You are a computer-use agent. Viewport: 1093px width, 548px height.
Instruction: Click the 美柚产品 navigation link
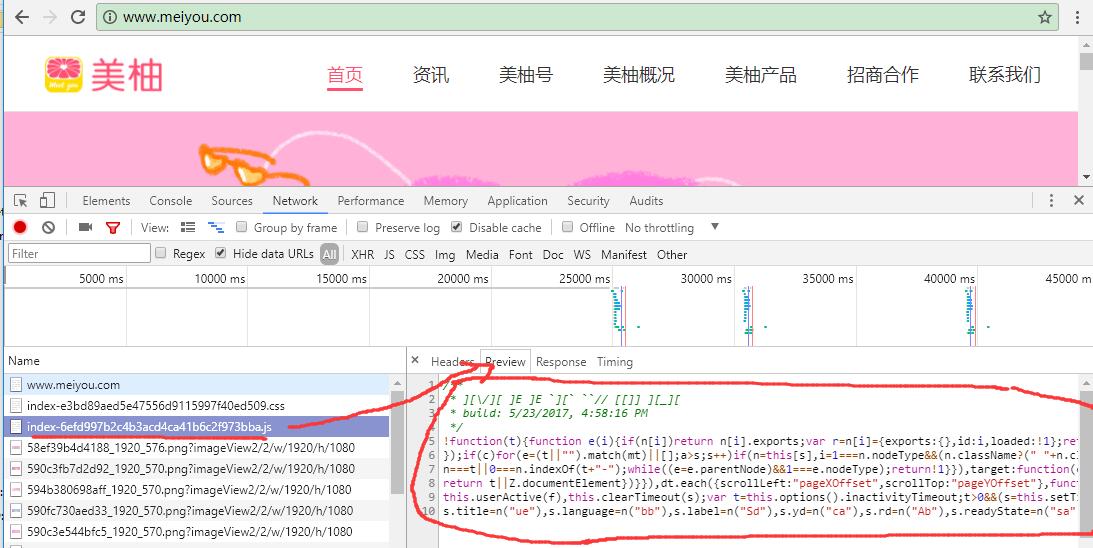(x=760, y=75)
